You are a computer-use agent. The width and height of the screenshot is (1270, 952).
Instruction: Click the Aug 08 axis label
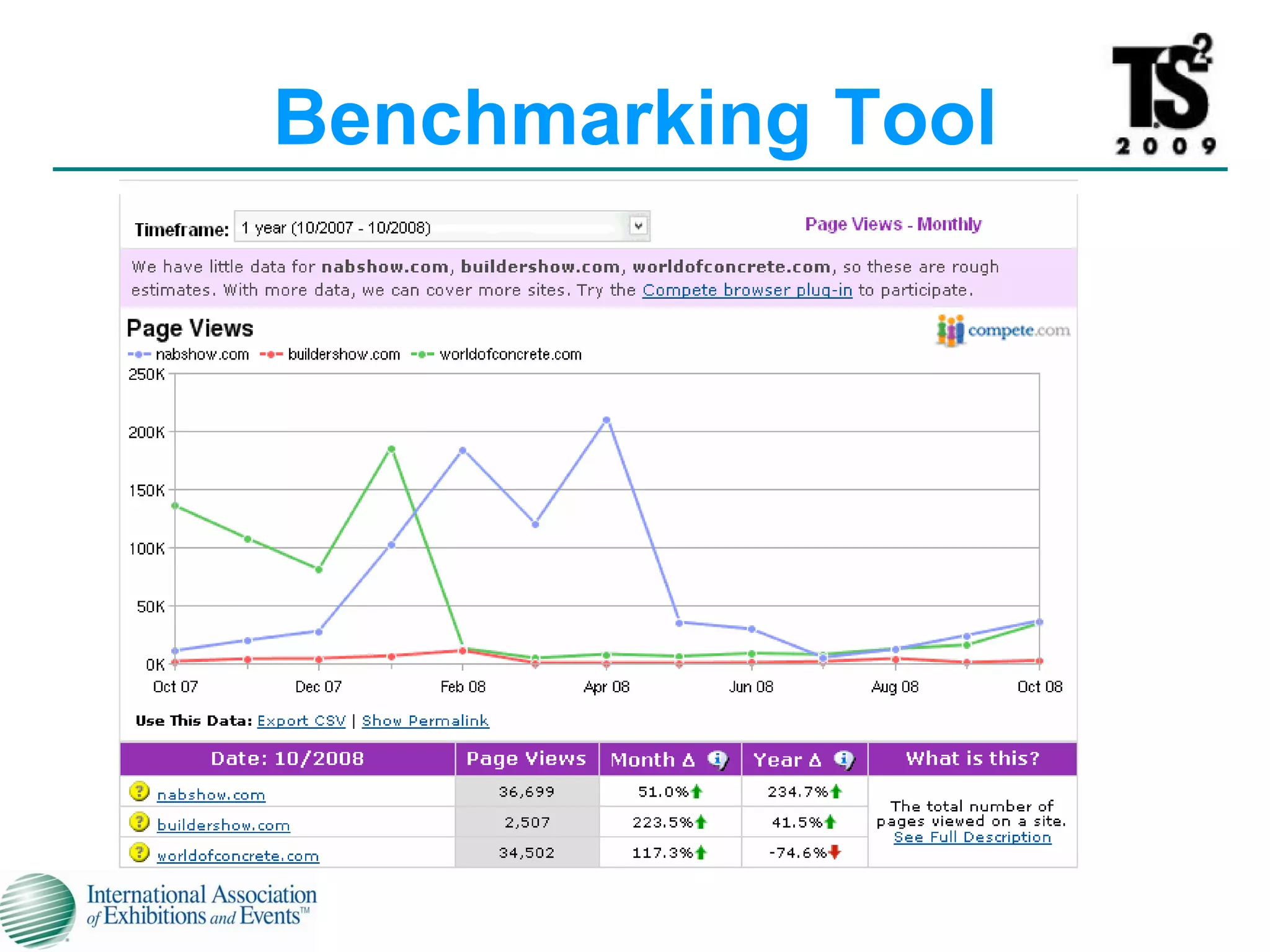pyautogui.click(x=895, y=687)
